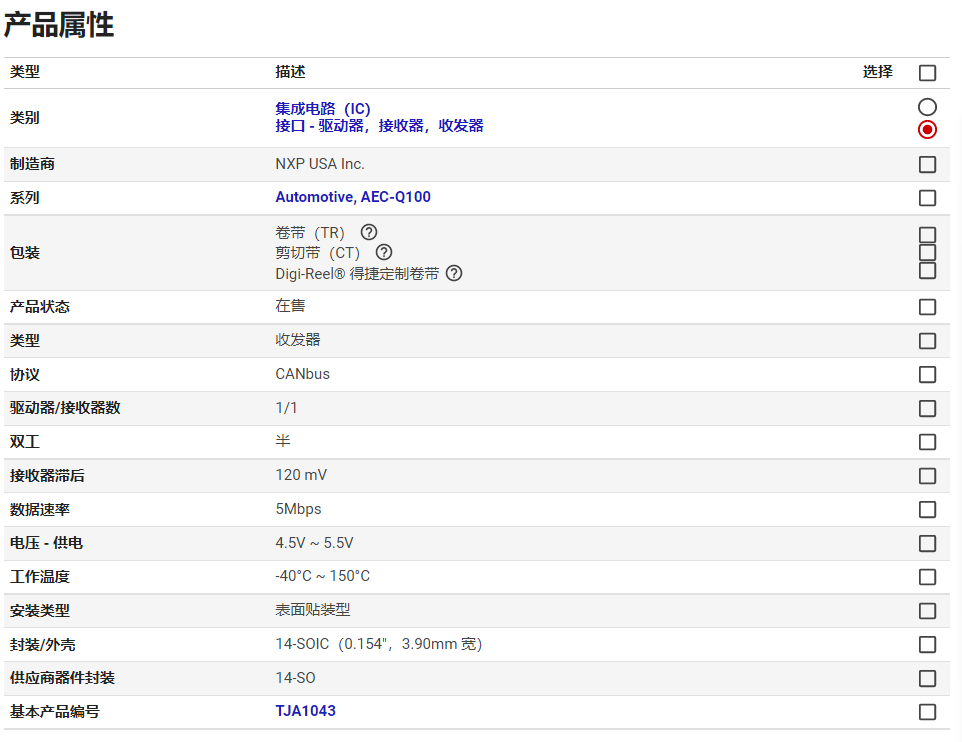Open help icon next to 剪切带 (CT)
This screenshot has width=962, height=742.
[383, 252]
